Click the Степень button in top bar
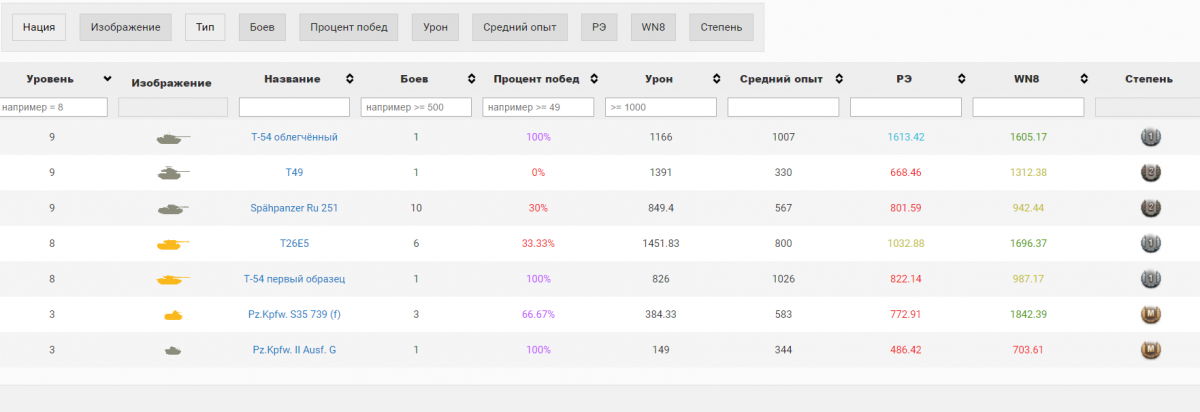Screen dimensions: 1200x412 pyautogui.click(x=721, y=27)
